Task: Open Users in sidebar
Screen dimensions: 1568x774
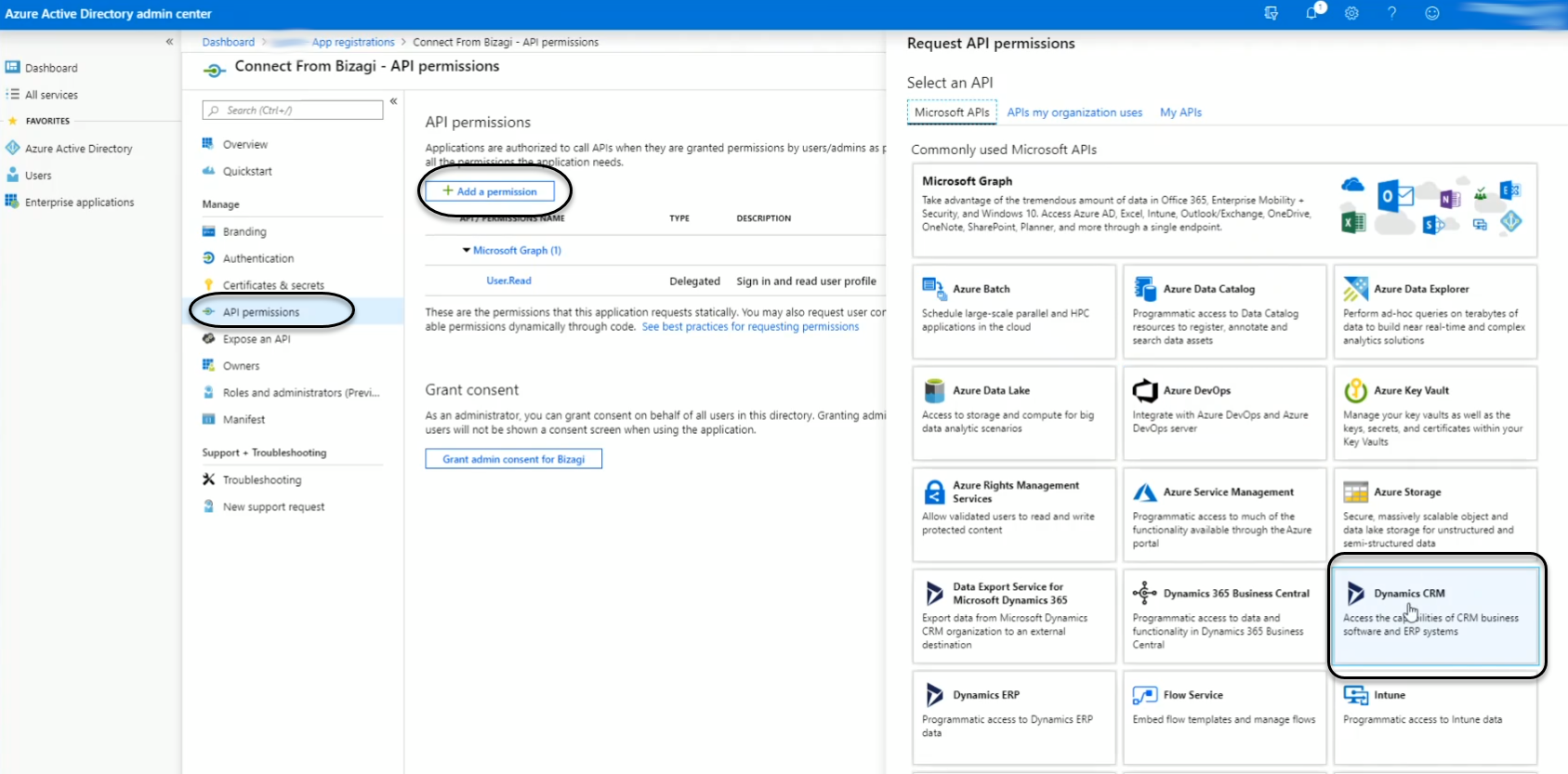Action: (38, 176)
